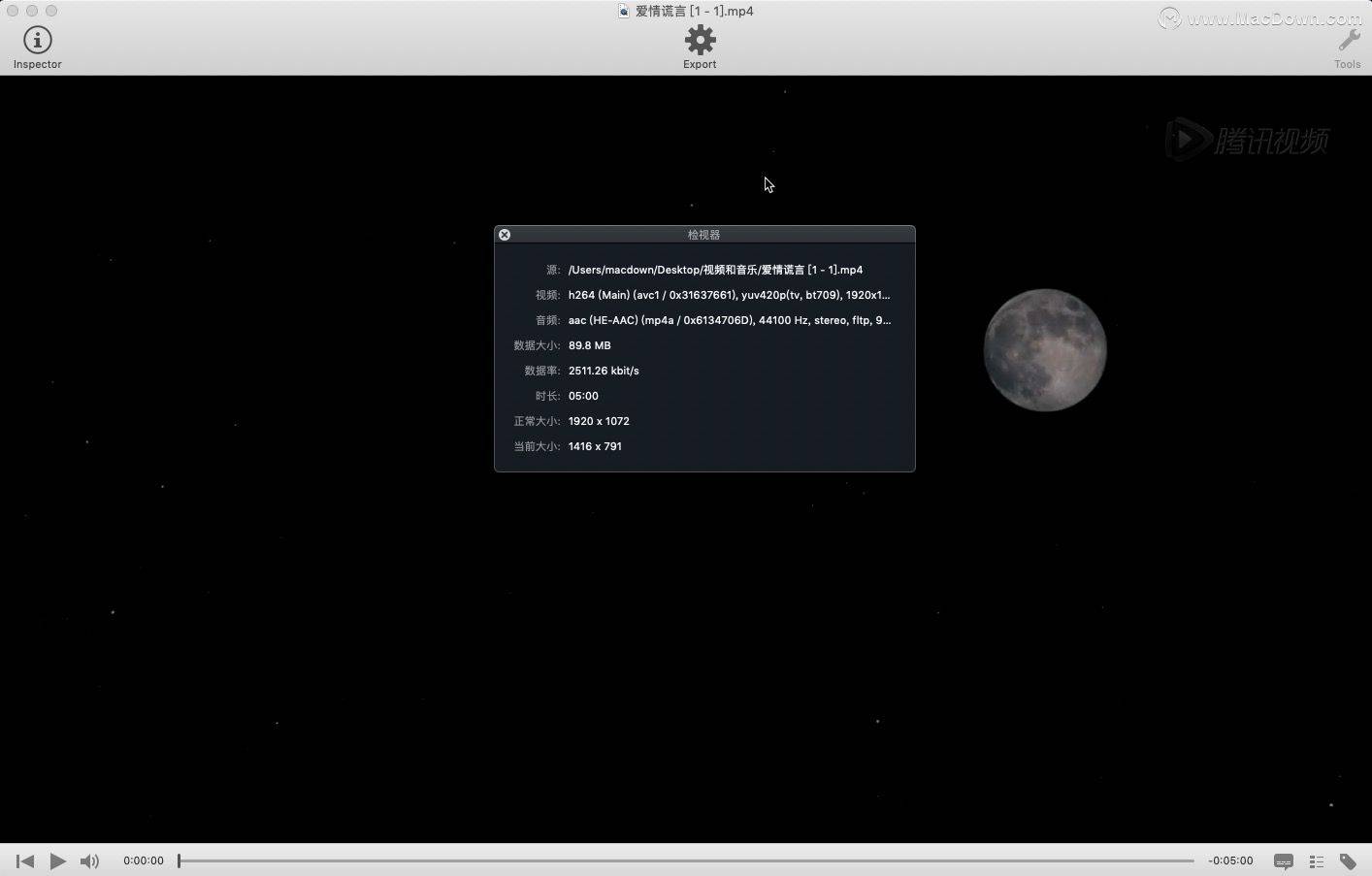Image resolution: width=1372 pixels, height=876 pixels.
Task: Open the Inspector toolbar button
Action: tap(37, 48)
